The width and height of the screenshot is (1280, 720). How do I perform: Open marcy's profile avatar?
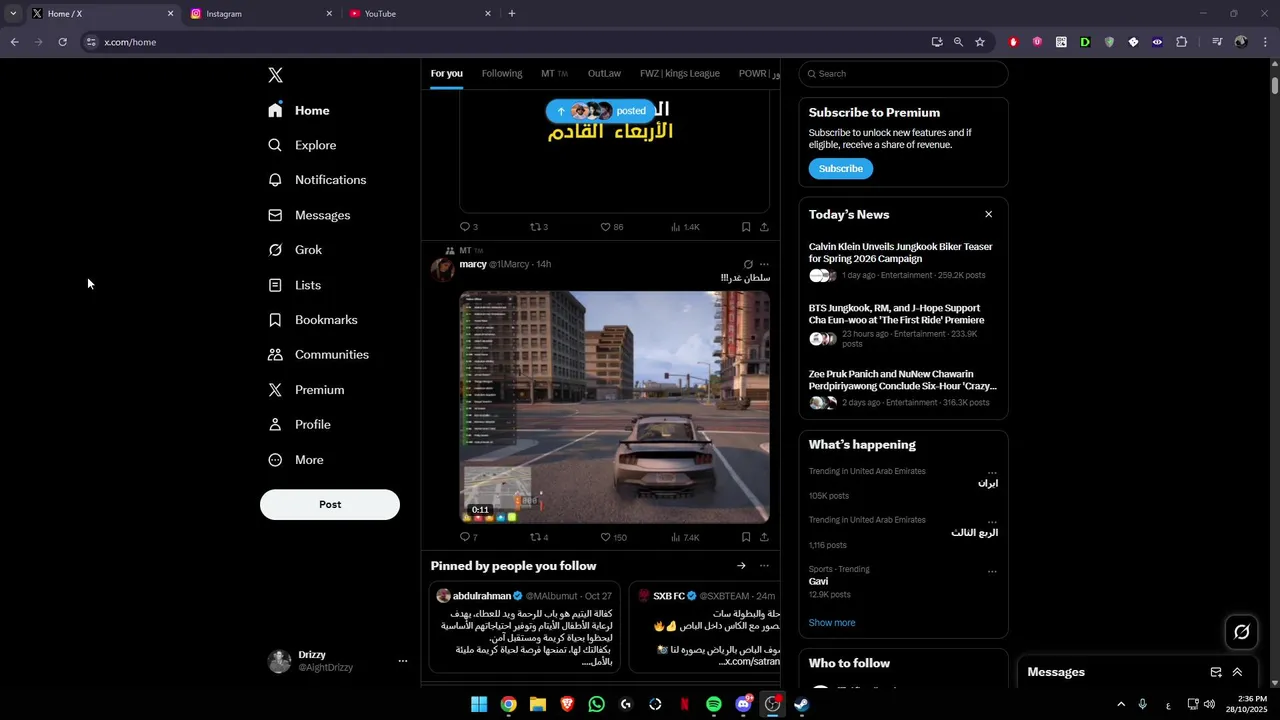pyautogui.click(x=442, y=269)
